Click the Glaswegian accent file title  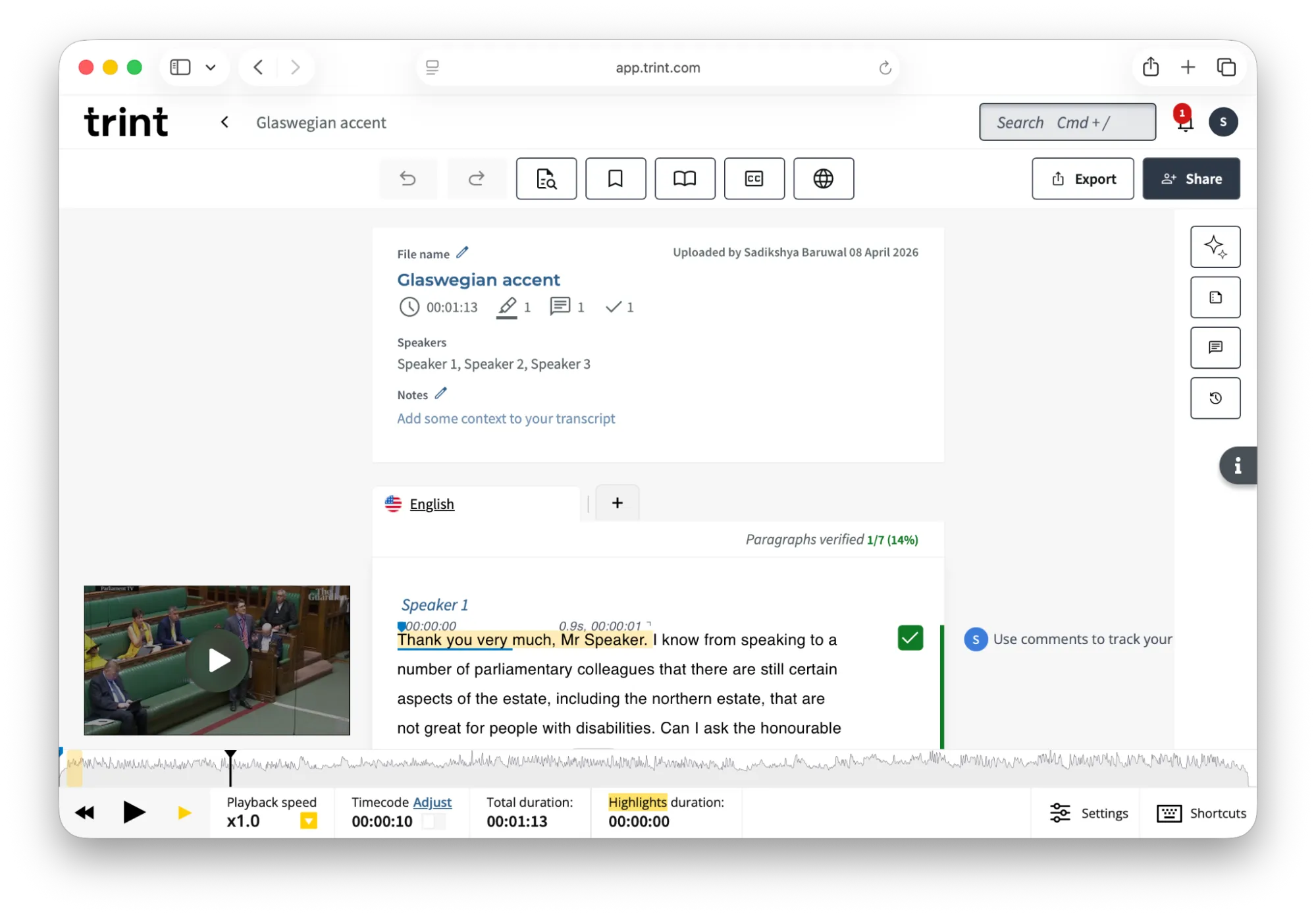(479, 280)
